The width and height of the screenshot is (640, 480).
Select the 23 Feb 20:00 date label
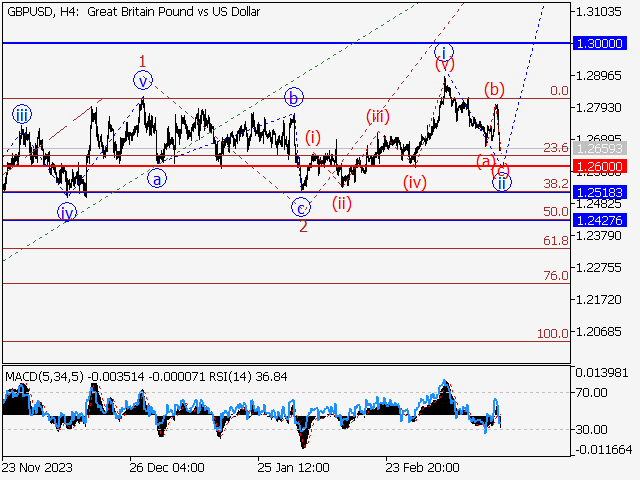click(x=422, y=467)
